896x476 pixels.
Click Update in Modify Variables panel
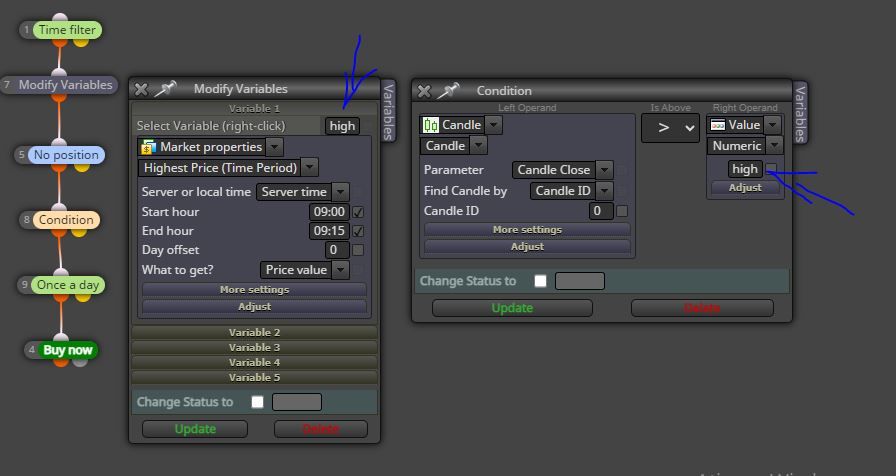[x=195, y=429]
